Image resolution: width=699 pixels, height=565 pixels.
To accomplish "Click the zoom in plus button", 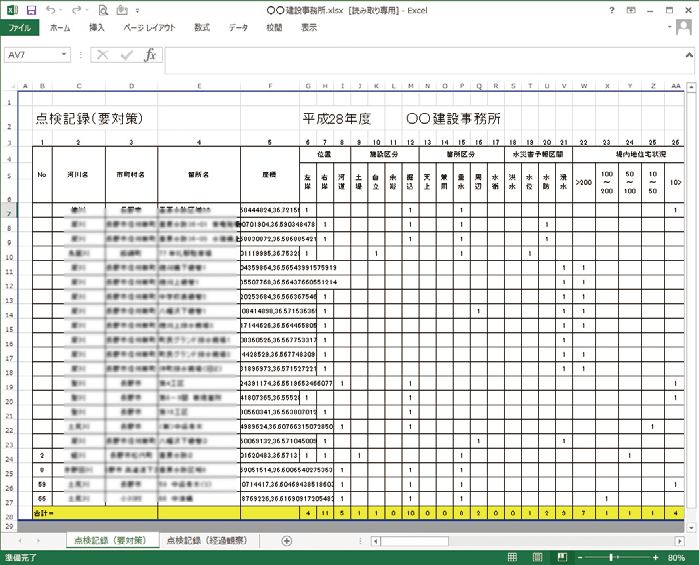I will pos(655,557).
